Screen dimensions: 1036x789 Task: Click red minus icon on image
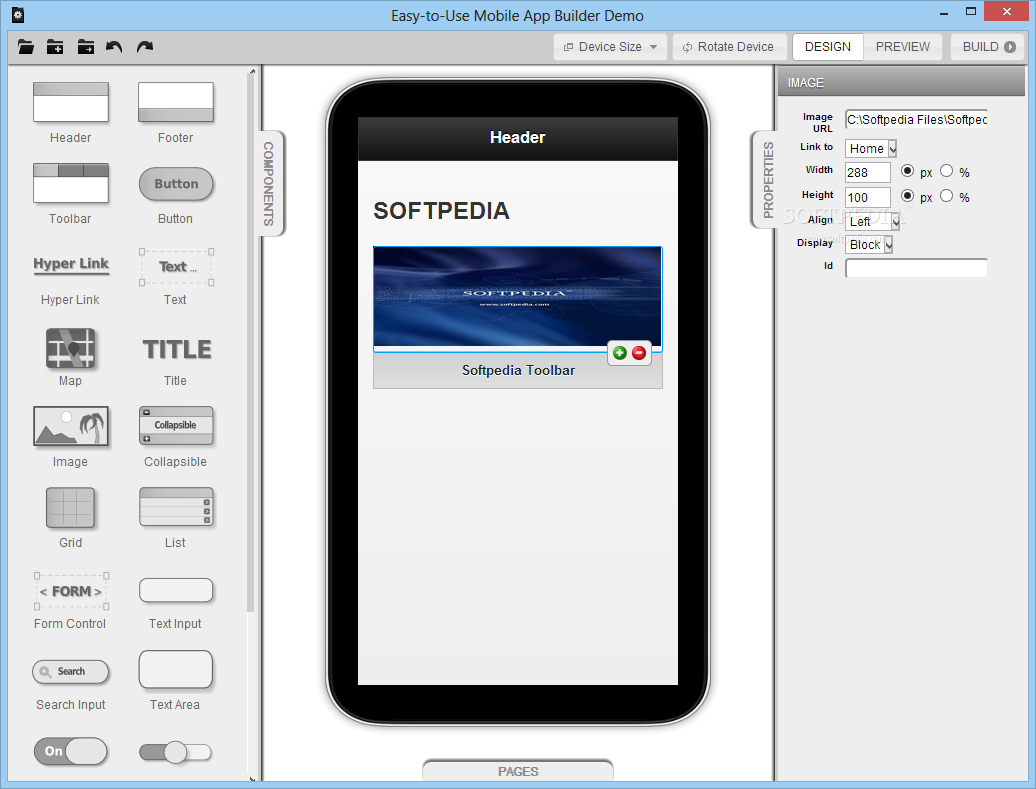[x=639, y=353]
